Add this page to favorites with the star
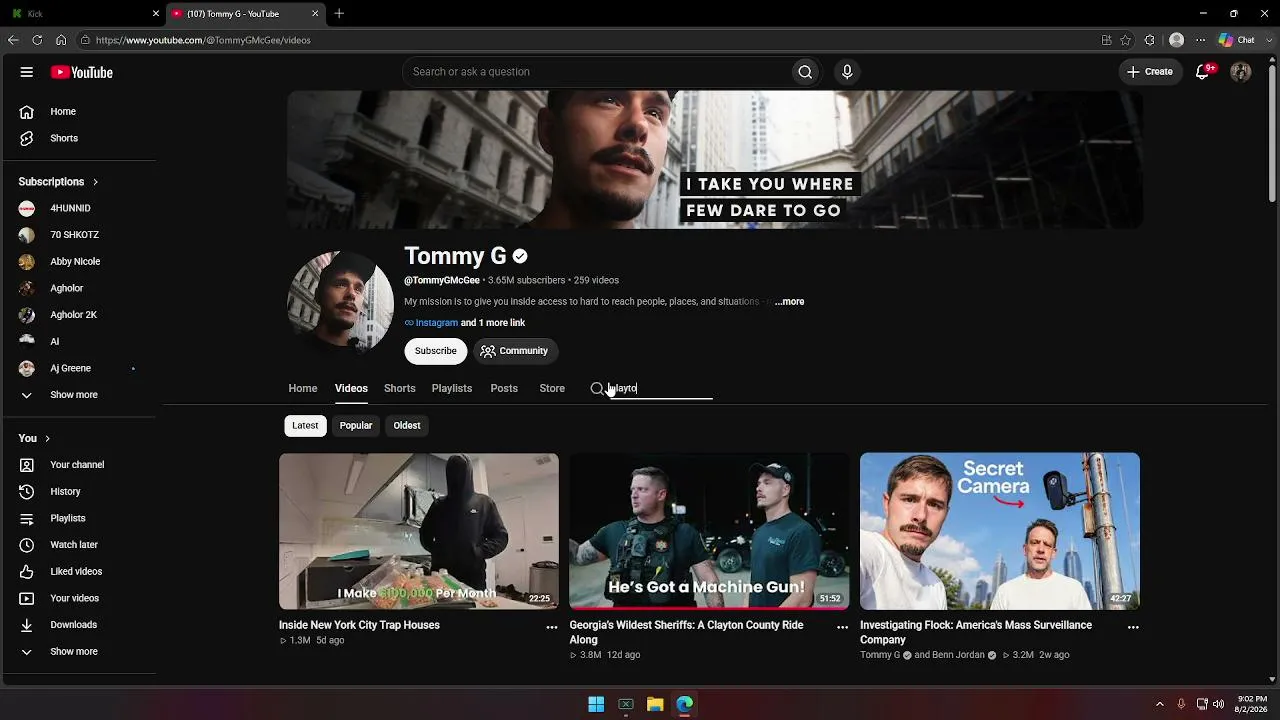The height and width of the screenshot is (720, 1280). [1126, 40]
